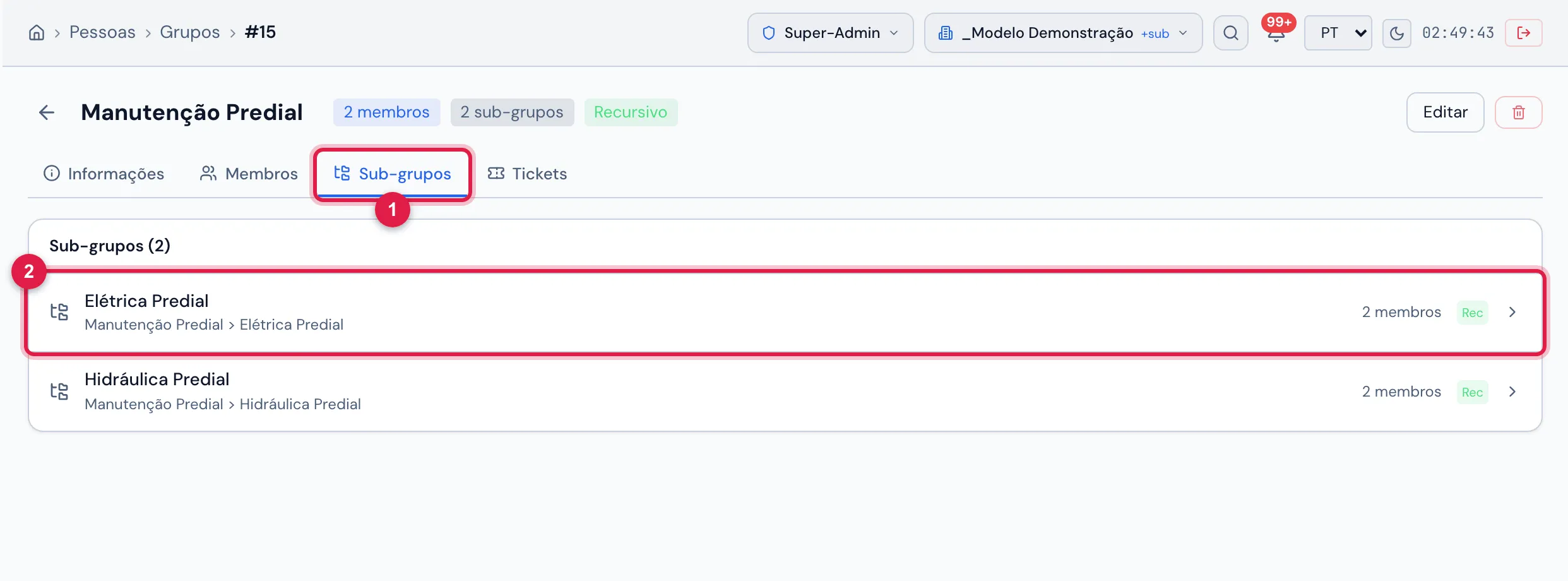Viewport: 1568px width, 581px height.
Task: Click the tree icon of Hidráulica Predial row
Action: 59,392
